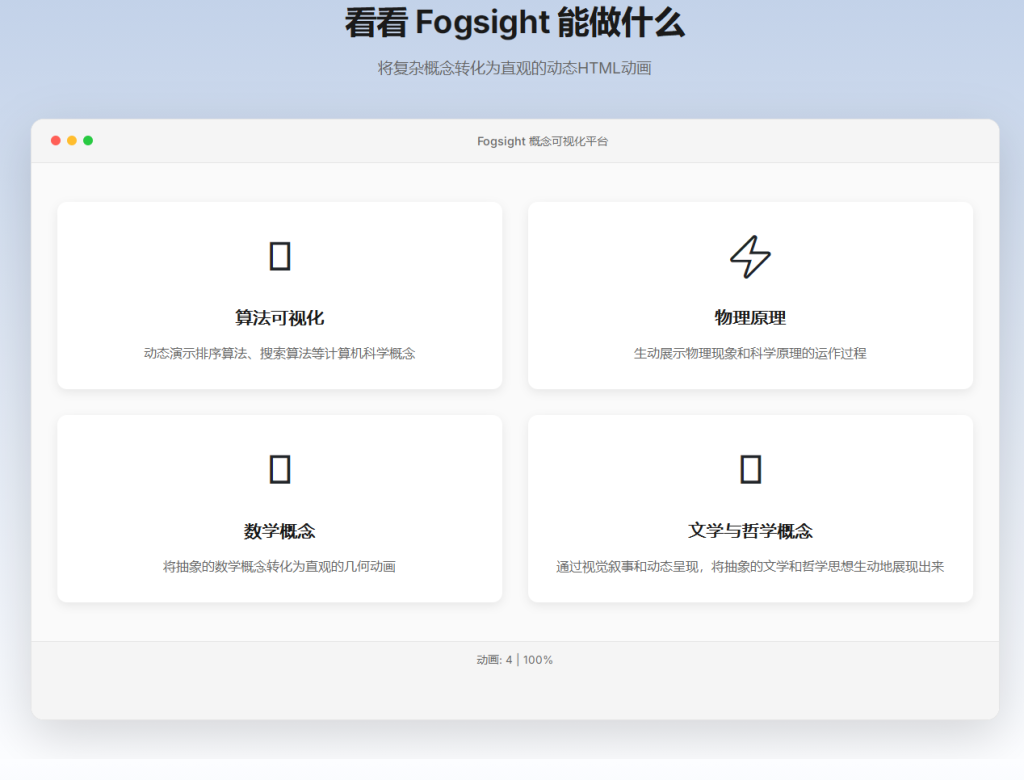Click the 100% indicator in the status bar
Image resolution: width=1024 pixels, height=780 pixels.
[541, 660]
